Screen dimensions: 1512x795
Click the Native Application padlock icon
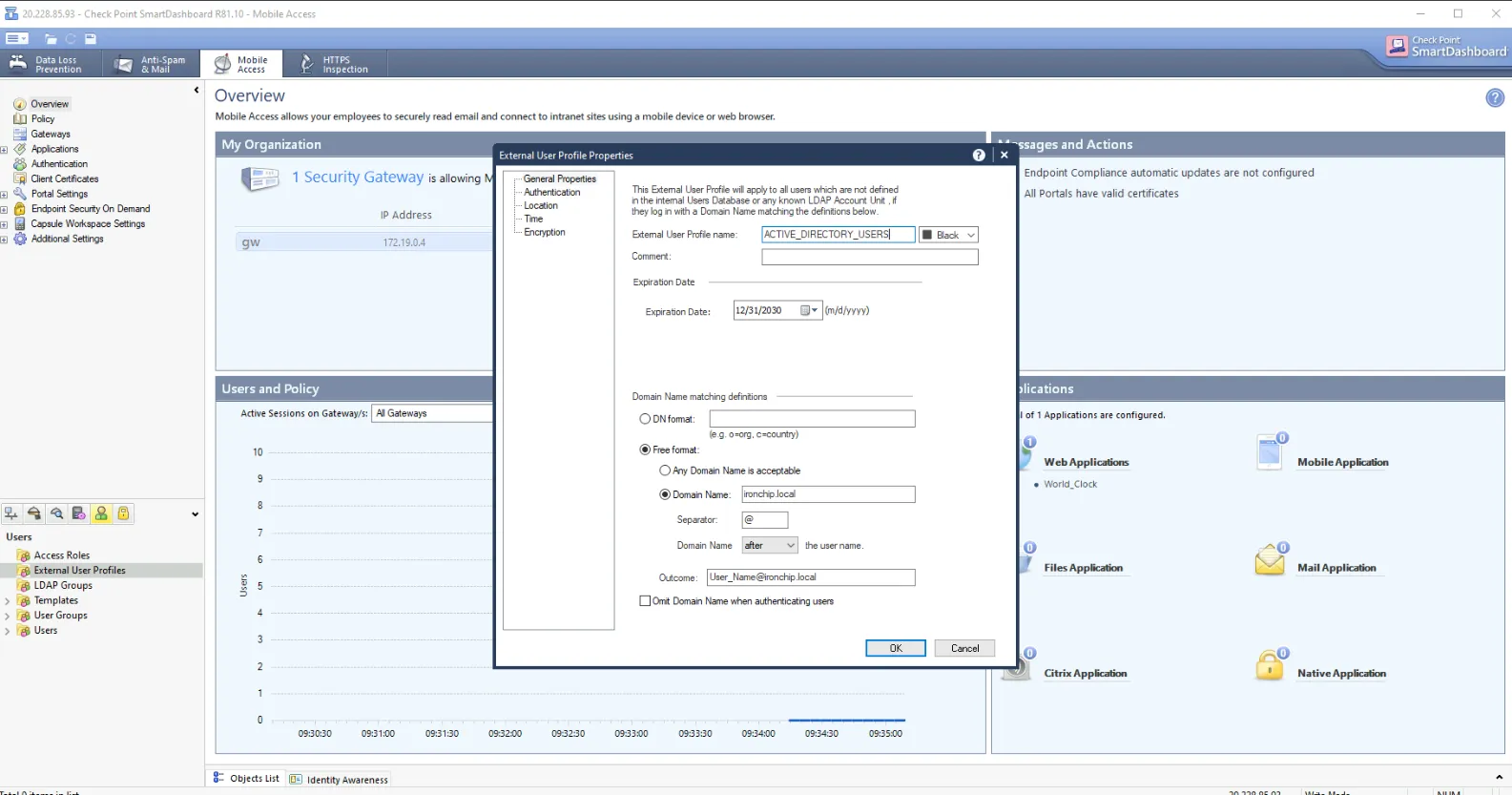[x=1270, y=665]
